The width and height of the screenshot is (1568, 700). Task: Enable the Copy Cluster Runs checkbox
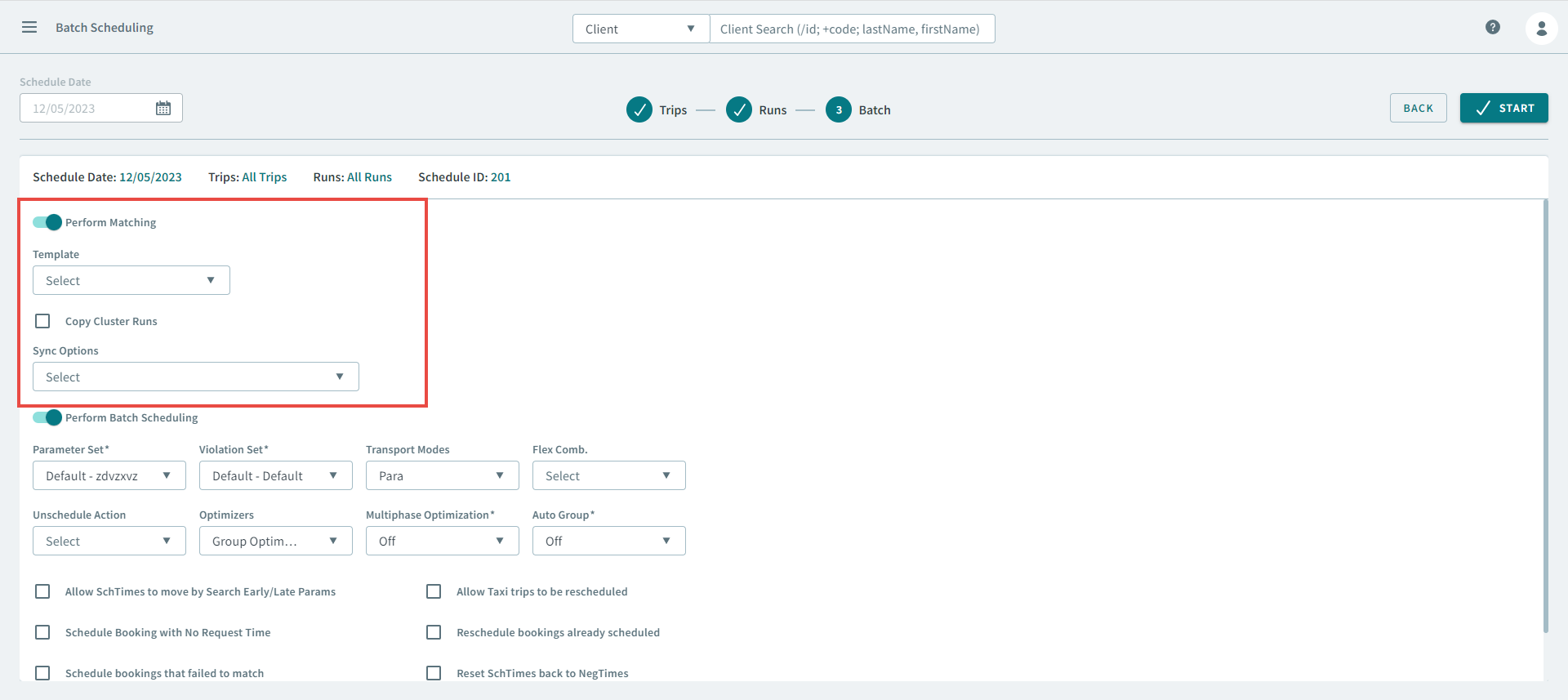(x=42, y=321)
